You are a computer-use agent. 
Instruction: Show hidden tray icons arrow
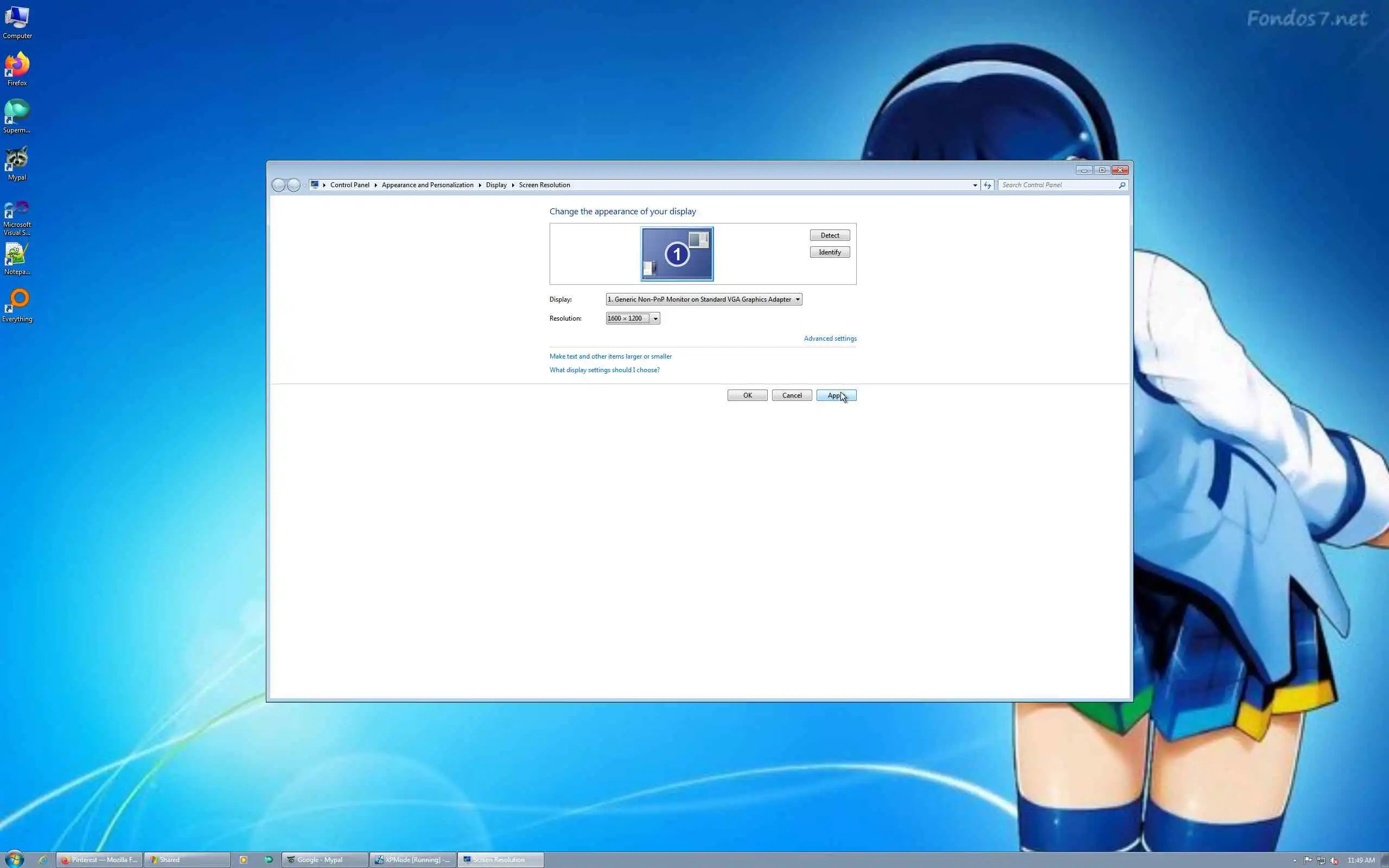click(x=1294, y=860)
